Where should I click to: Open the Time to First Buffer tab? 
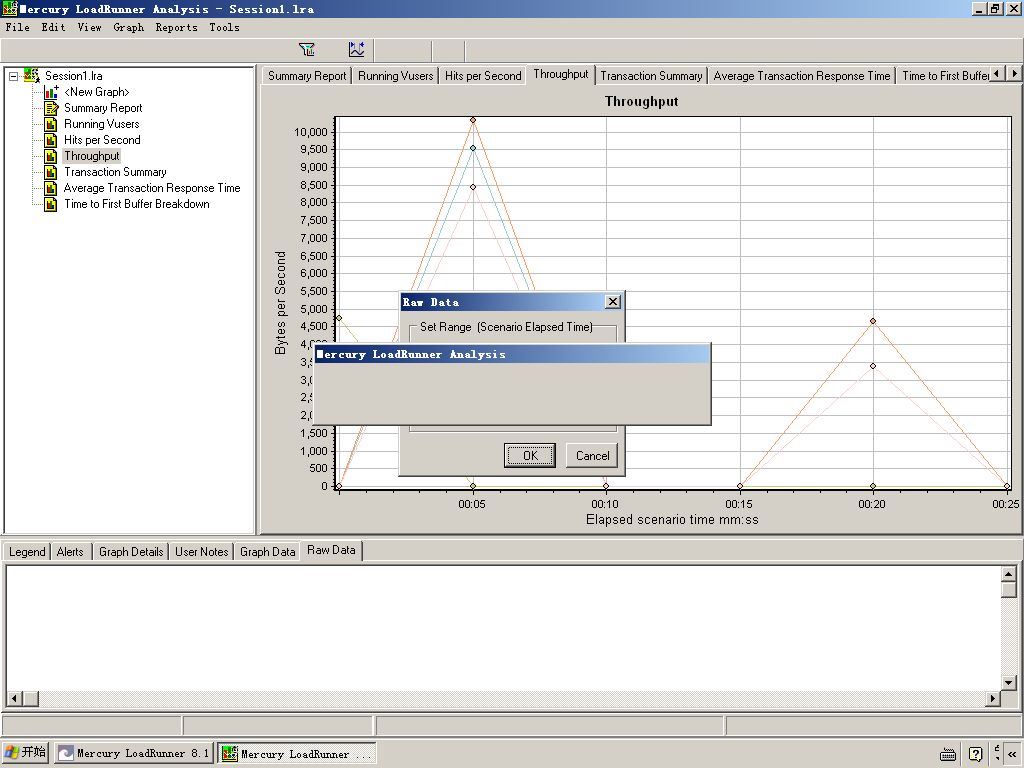point(944,76)
